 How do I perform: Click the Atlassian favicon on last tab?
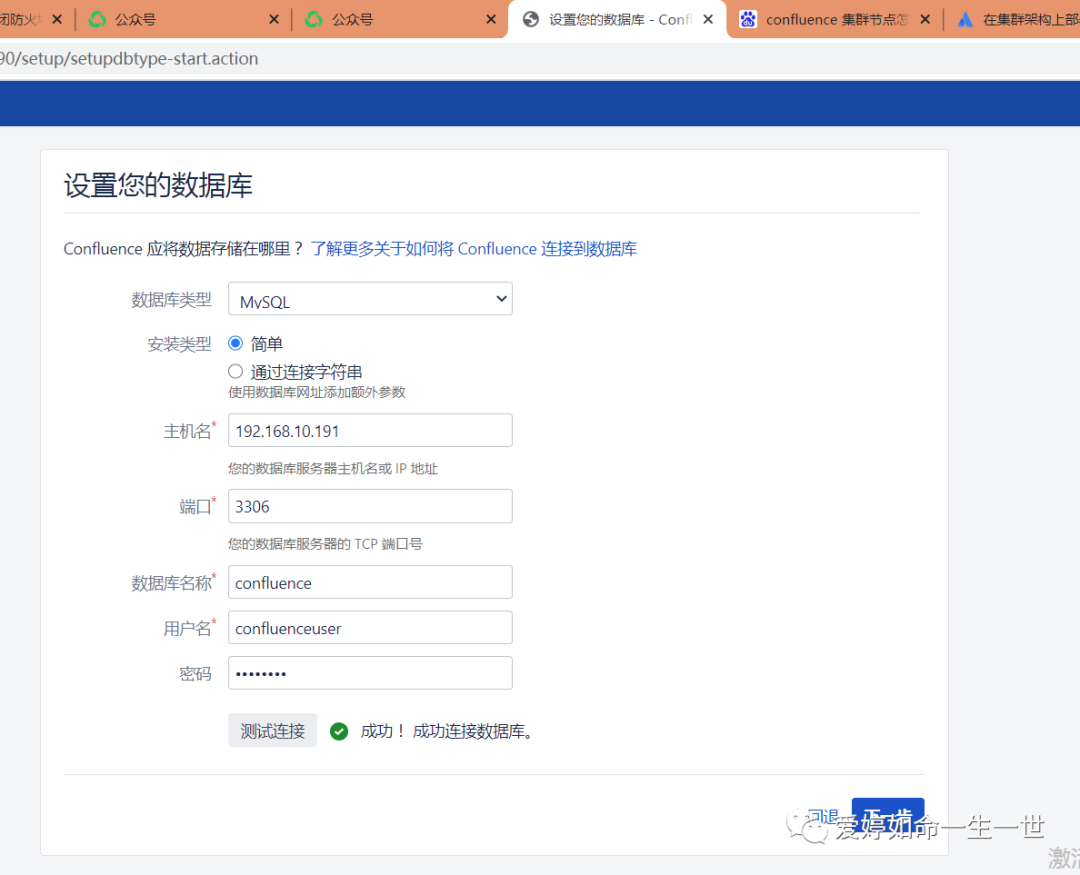tap(965, 19)
